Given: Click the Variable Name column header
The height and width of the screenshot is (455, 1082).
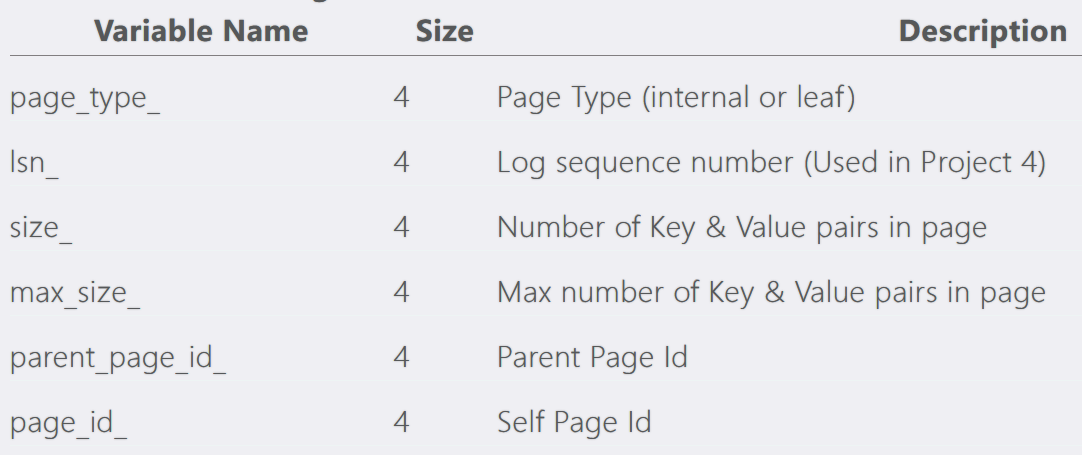Looking at the screenshot, I should 201,31.
